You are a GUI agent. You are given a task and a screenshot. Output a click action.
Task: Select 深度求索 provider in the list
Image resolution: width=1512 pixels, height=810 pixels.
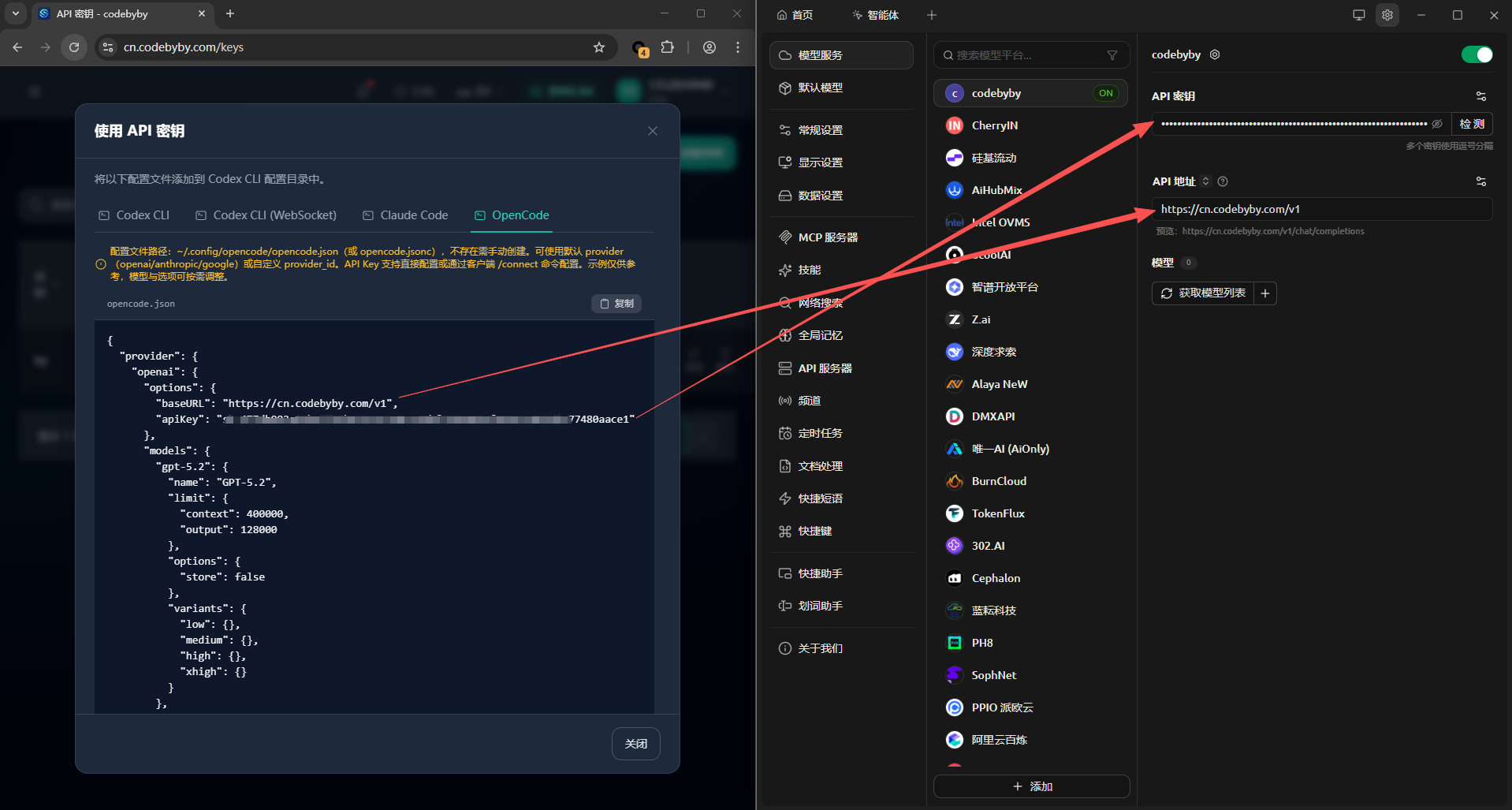coord(1031,352)
